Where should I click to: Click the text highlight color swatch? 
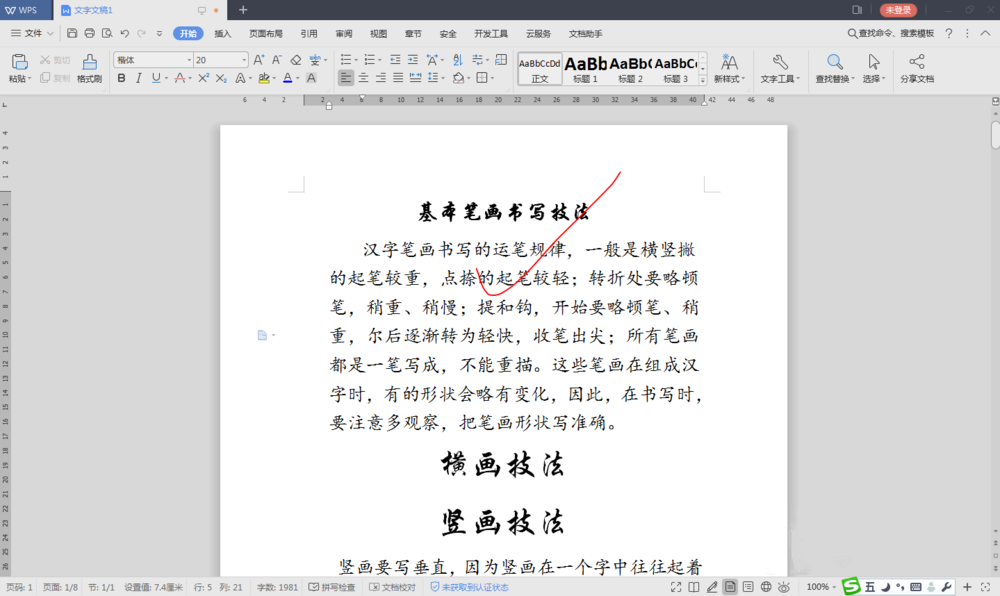[x=263, y=78]
